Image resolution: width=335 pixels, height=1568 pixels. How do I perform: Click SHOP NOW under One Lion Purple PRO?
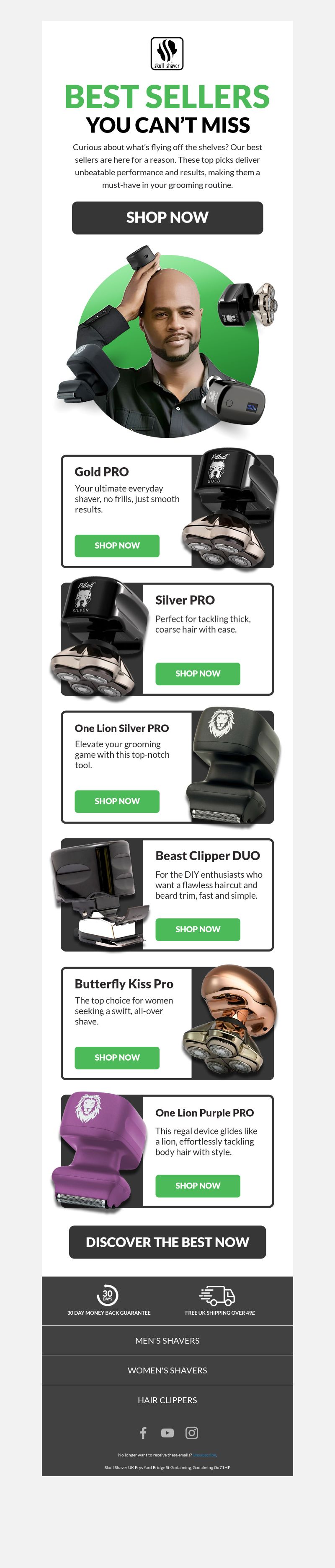(x=198, y=1185)
